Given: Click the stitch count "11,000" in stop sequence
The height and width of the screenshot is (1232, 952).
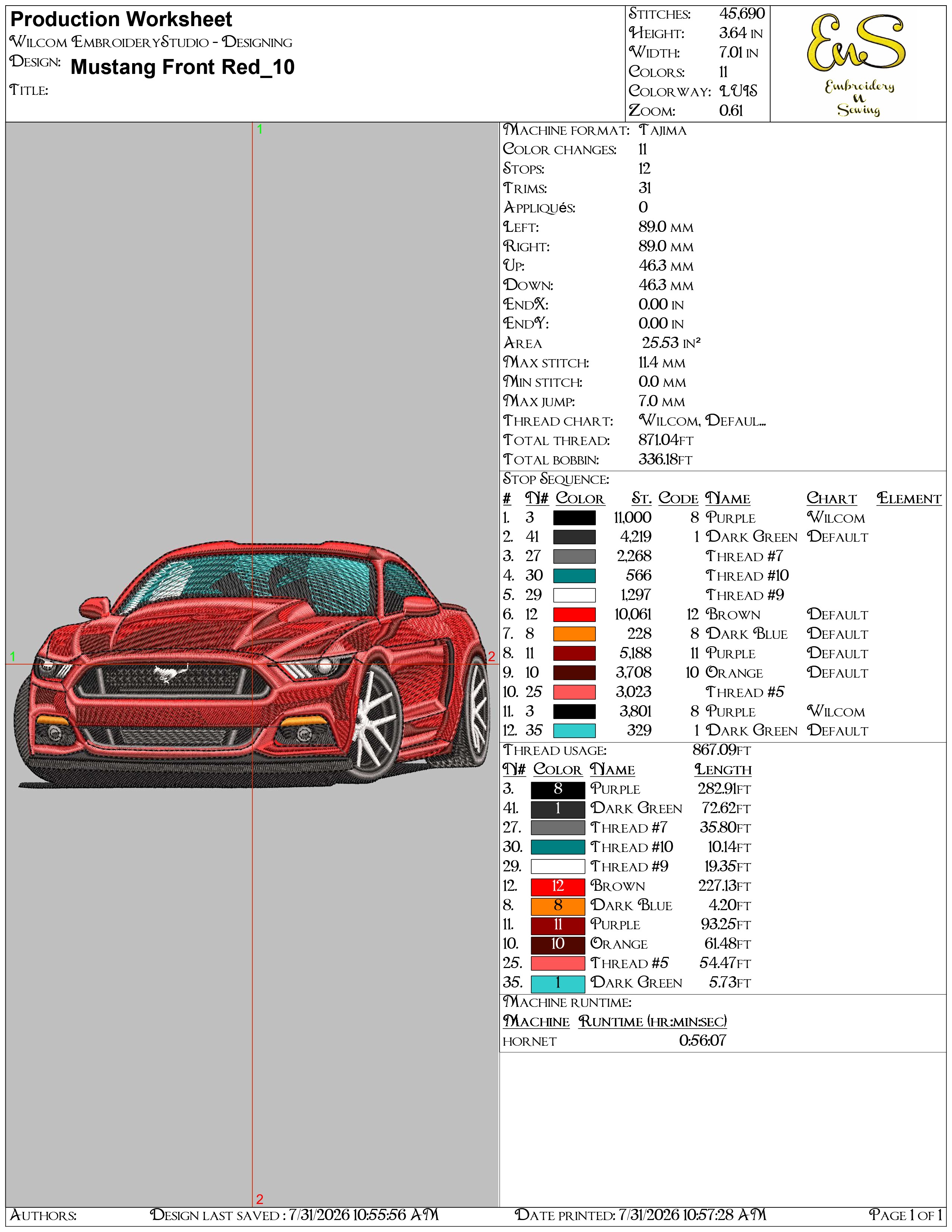Looking at the screenshot, I should click(632, 518).
